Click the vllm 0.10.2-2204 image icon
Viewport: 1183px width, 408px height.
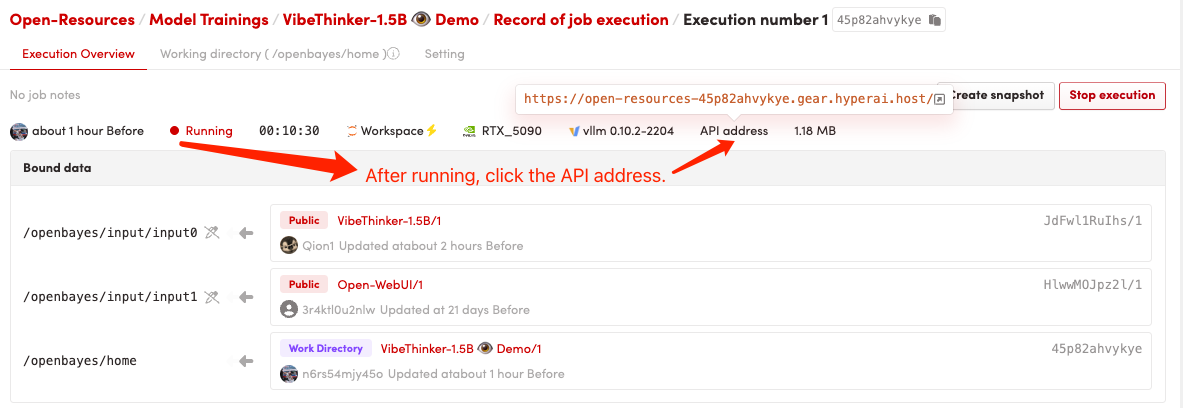[574, 131]
